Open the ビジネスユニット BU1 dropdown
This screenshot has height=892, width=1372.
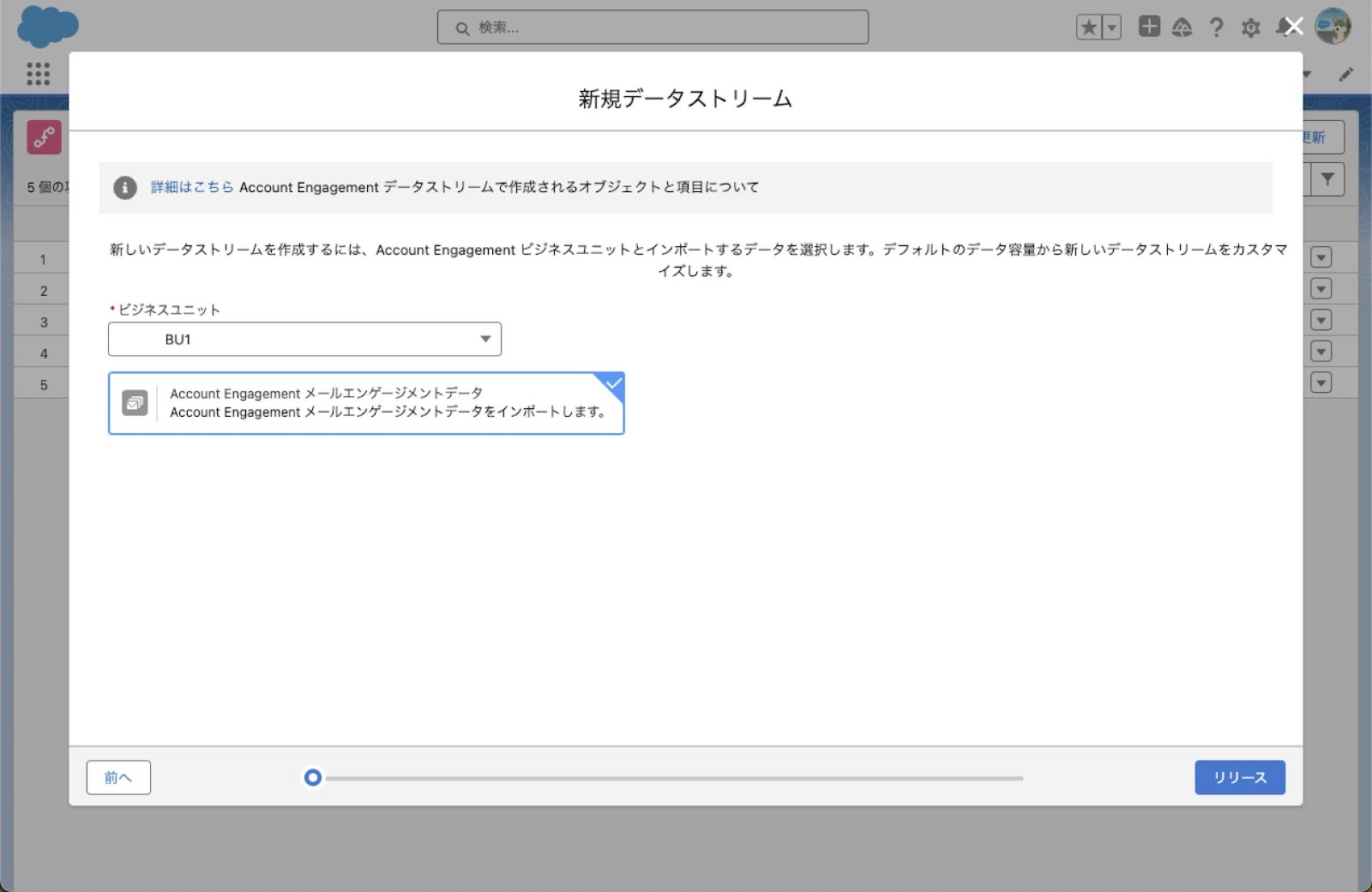point(304,339)
